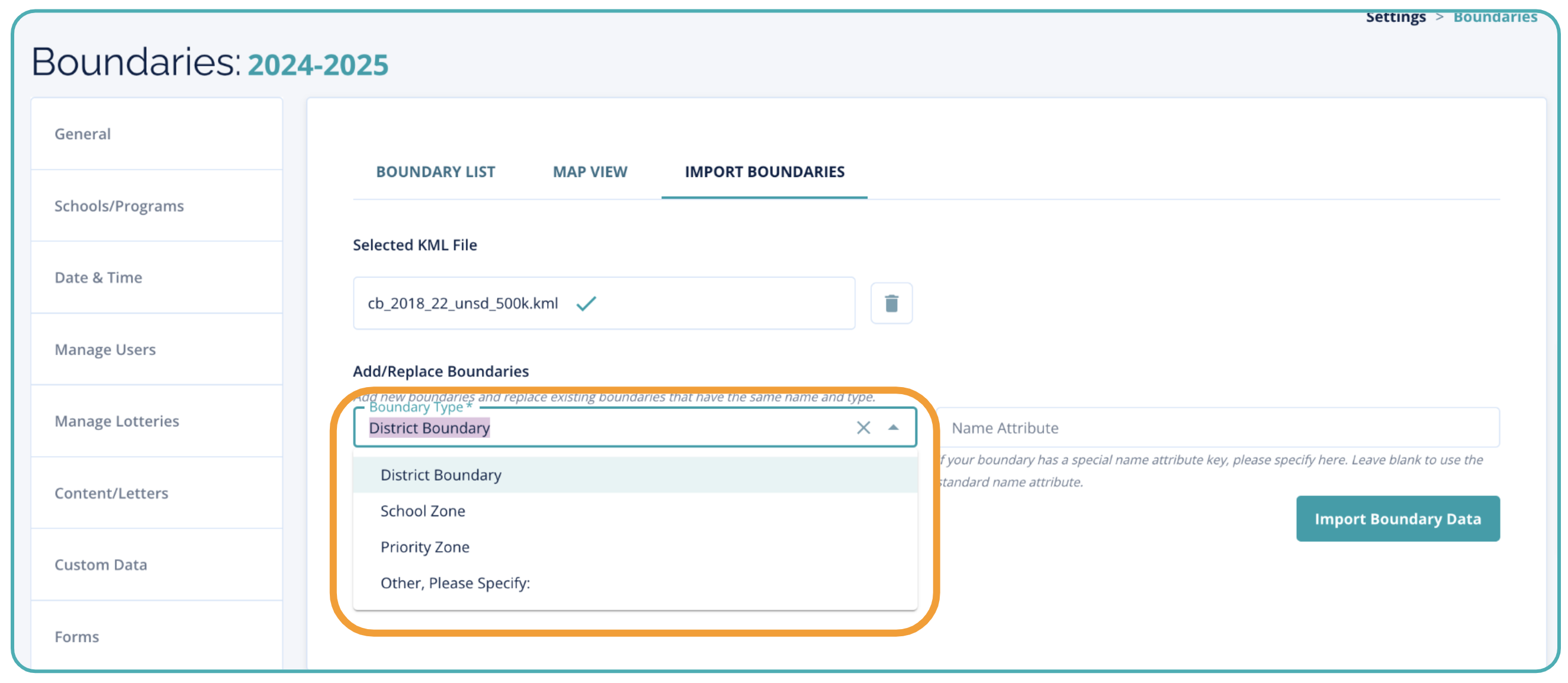Screen dimensions: 1568x683
Task: Click the checkmark next to KML filename
Action: pyautogui.click(x=586, y=303)
